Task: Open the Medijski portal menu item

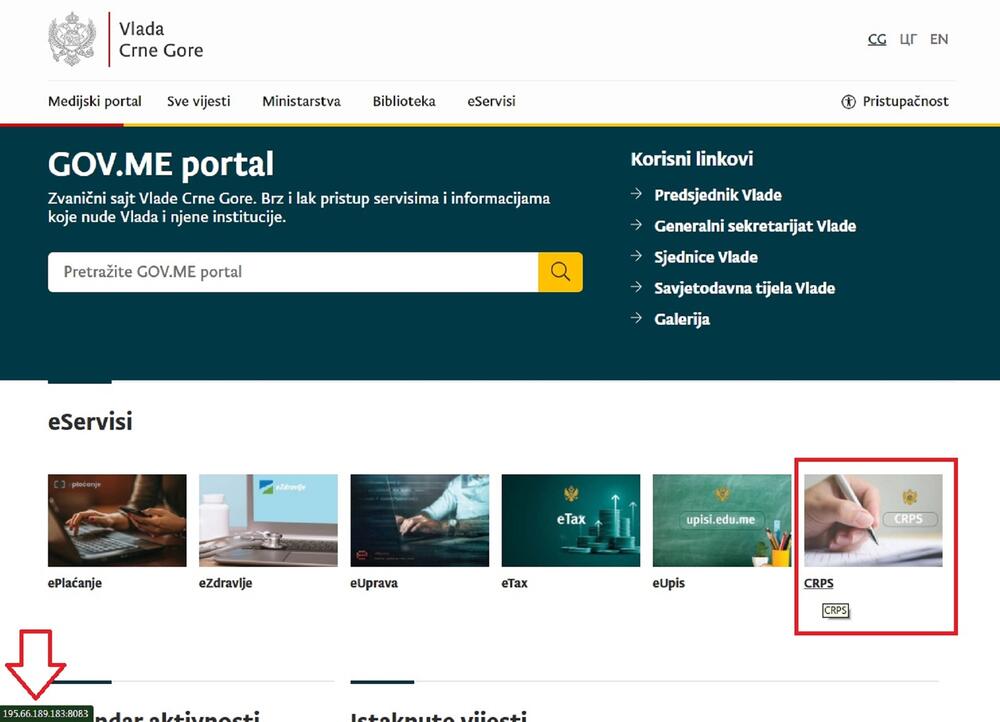Action: tap(95, 101)
